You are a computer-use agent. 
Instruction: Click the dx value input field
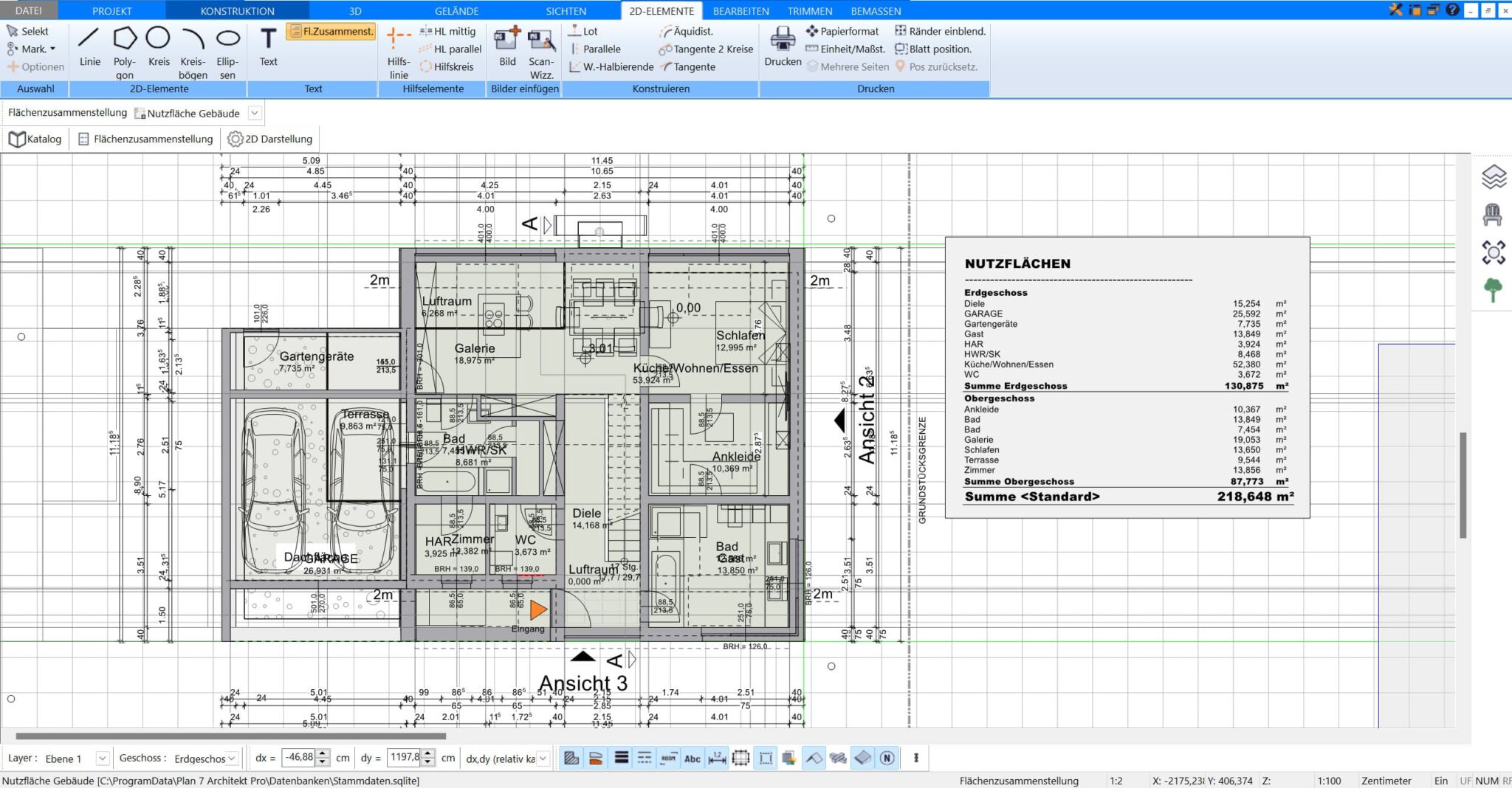click(299, 757)
